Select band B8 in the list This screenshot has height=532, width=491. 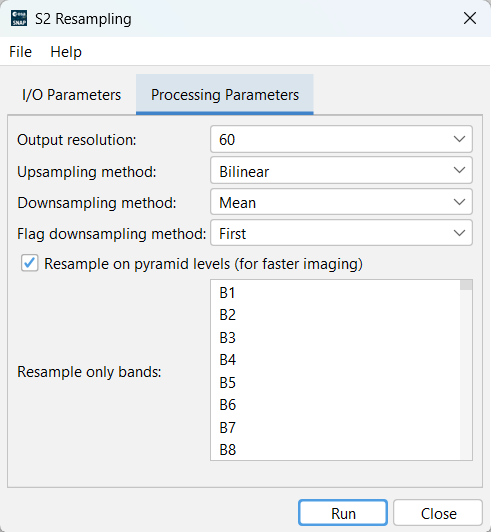[335, 450]
